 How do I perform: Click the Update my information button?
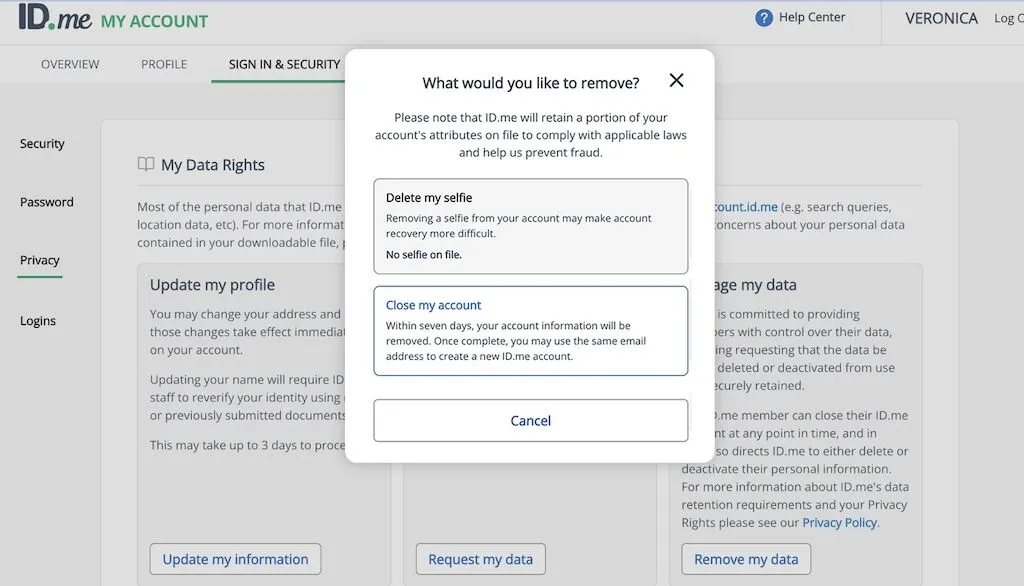click(x=234, y=559)
